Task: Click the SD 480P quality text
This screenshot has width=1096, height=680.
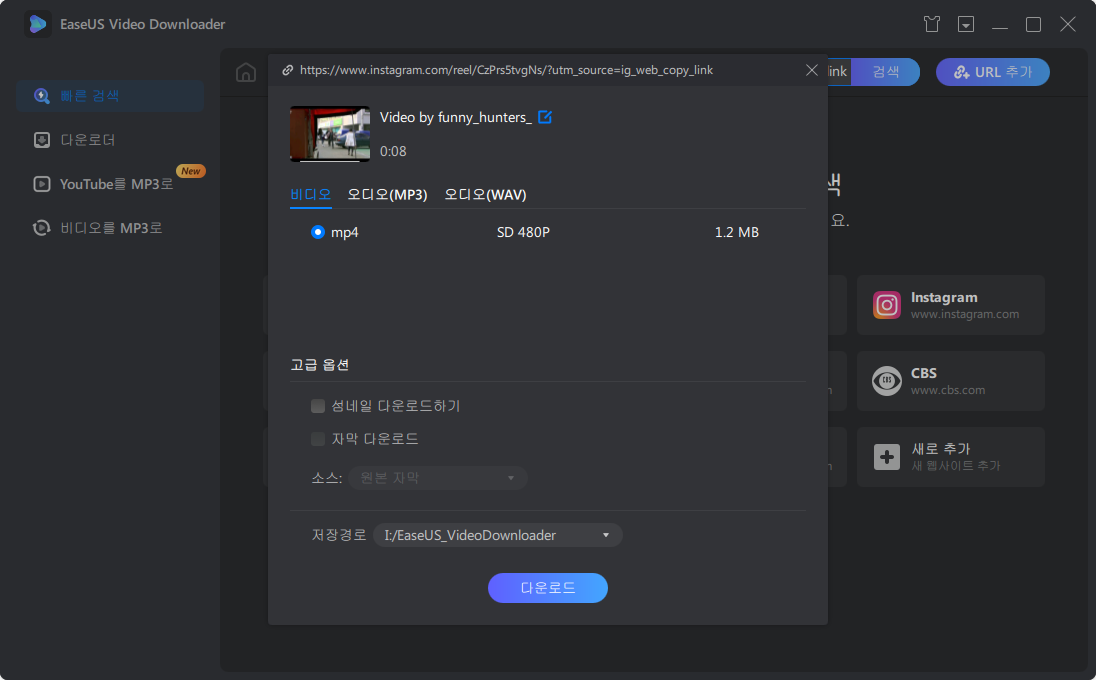Action: coord(523,232)
